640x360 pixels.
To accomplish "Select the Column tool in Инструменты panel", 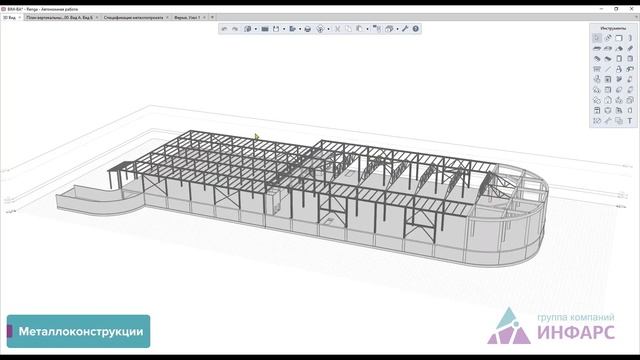I will [x=630, y=38].
